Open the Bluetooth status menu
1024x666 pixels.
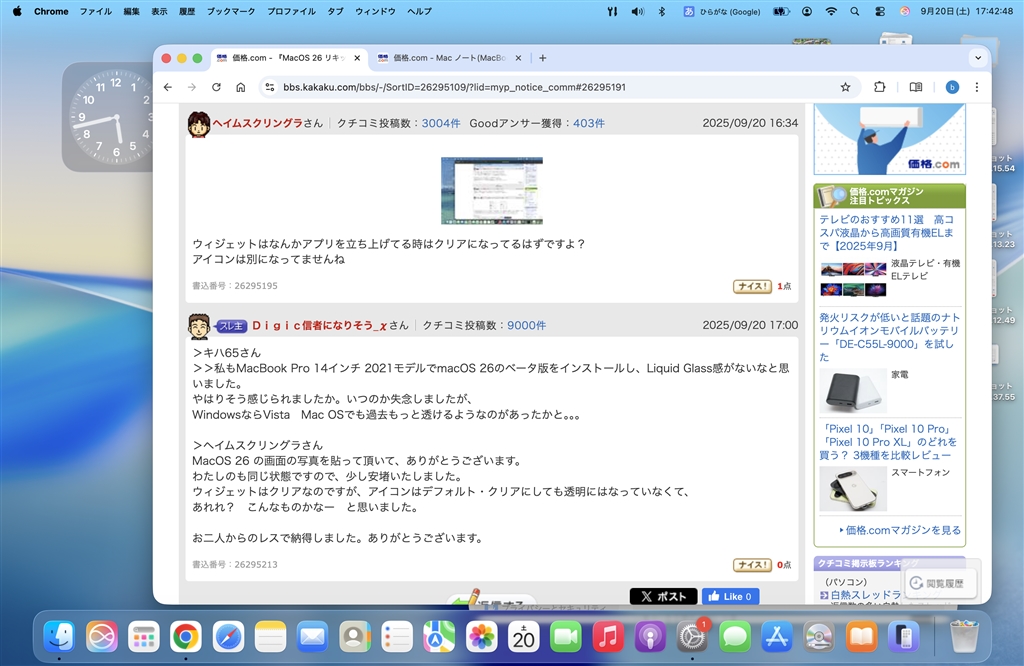662,11
